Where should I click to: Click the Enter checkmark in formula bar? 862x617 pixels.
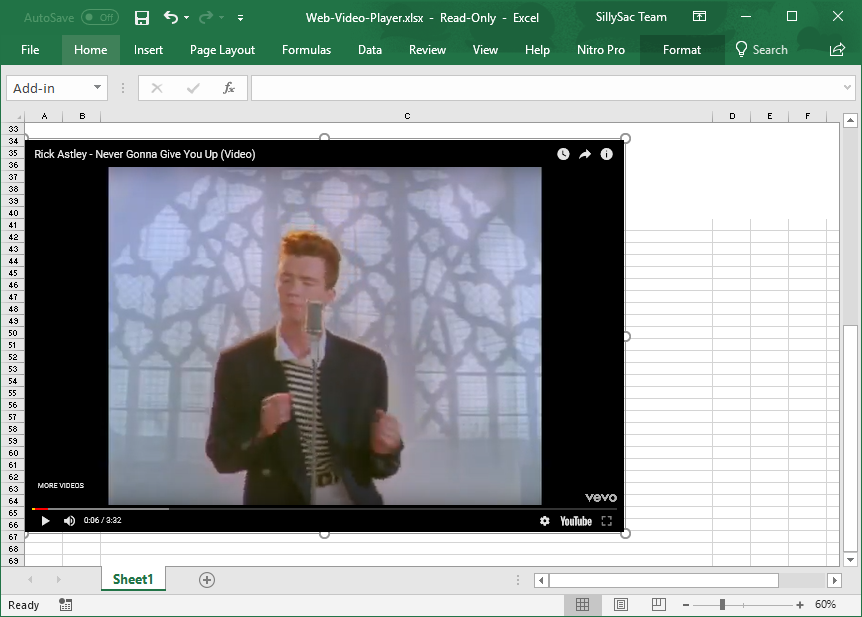coord(193,88)
